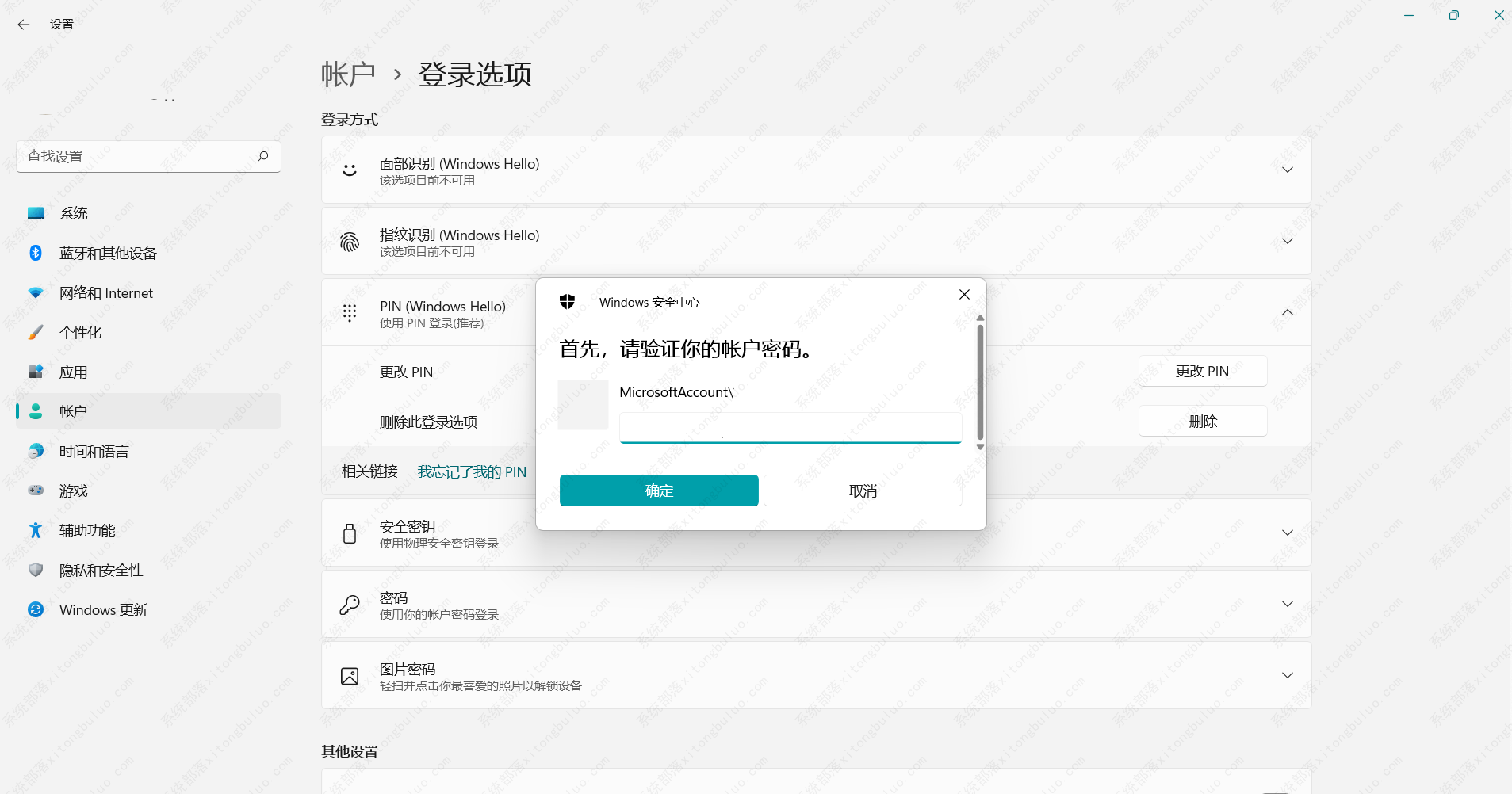Select the 蓝牙和其他设备 icon in sidebar

click(35, 253)
